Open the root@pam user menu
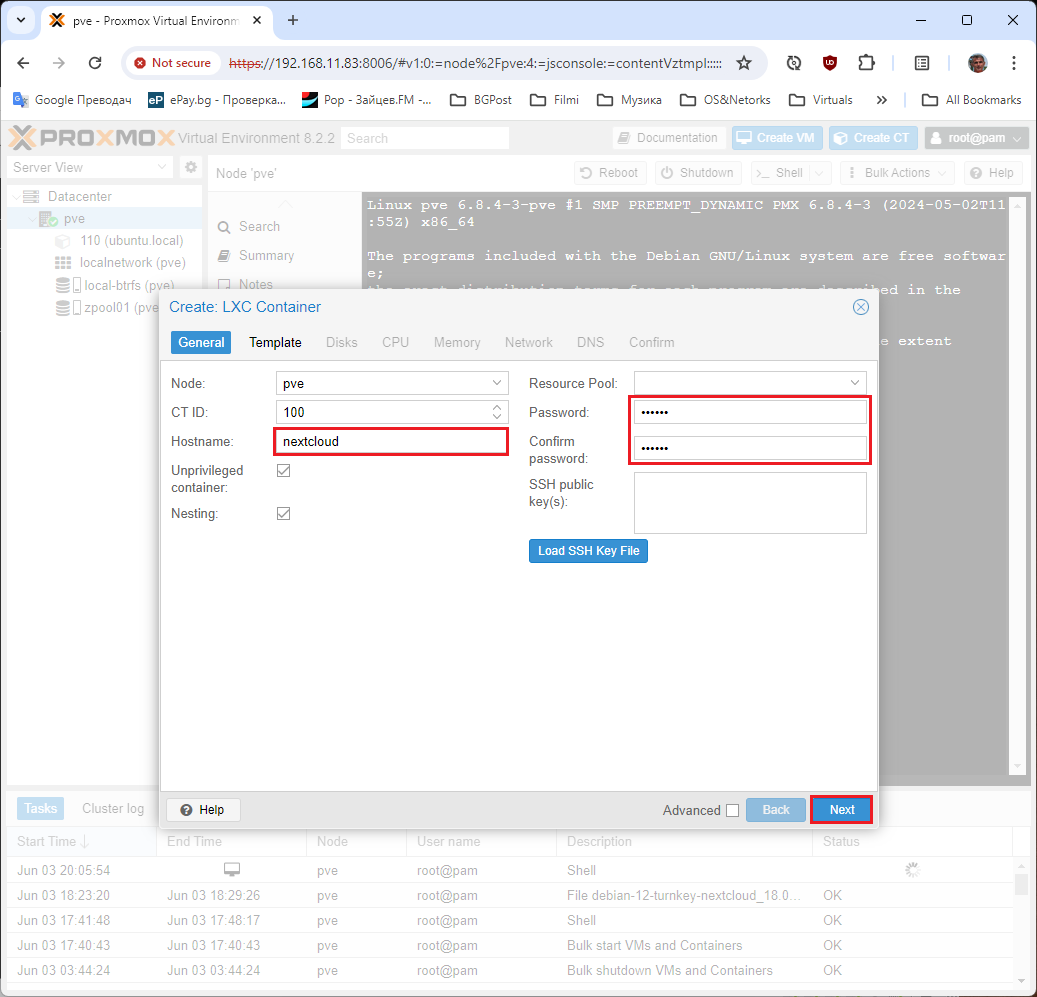The height and width of the screenshot is (997, 1037). click(x=976, y=138)
